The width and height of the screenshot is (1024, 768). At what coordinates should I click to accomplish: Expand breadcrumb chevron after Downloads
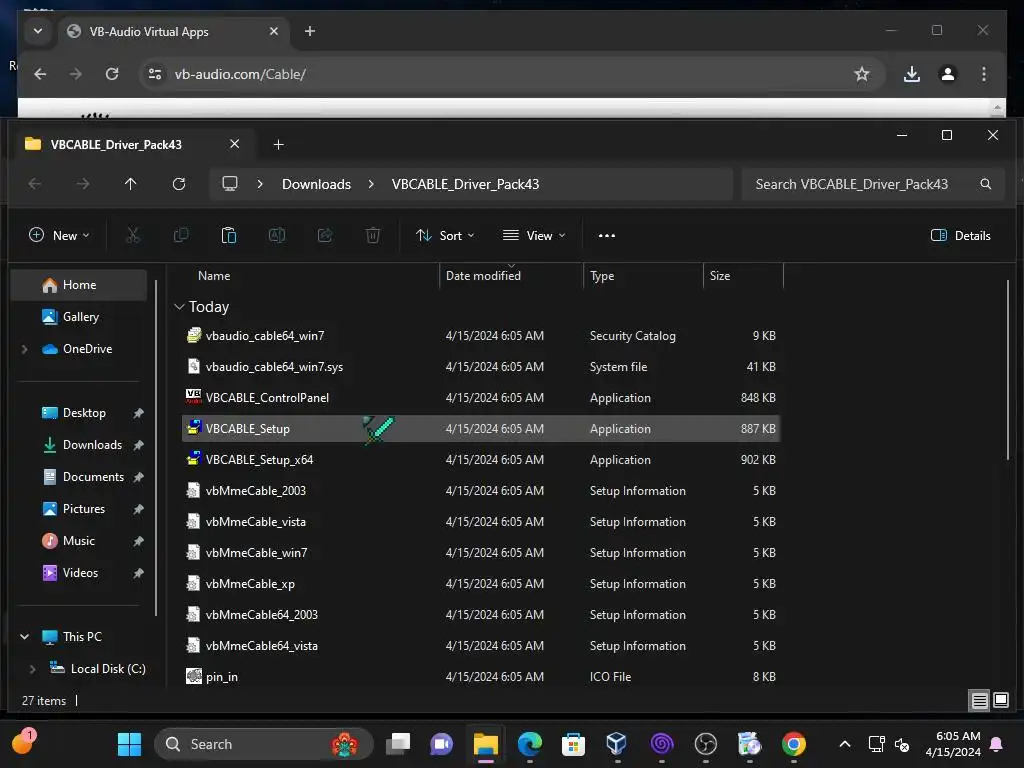tap(371, 184)
